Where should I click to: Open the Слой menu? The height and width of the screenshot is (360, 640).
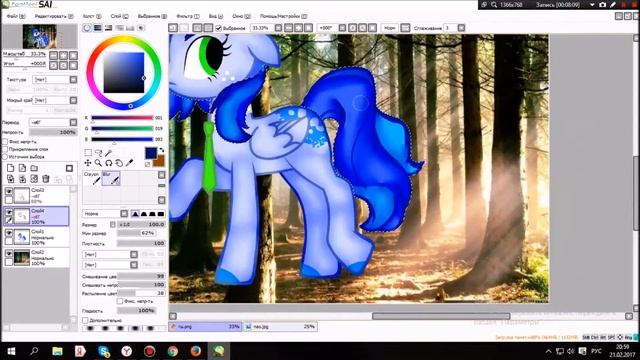pos(119,16)
